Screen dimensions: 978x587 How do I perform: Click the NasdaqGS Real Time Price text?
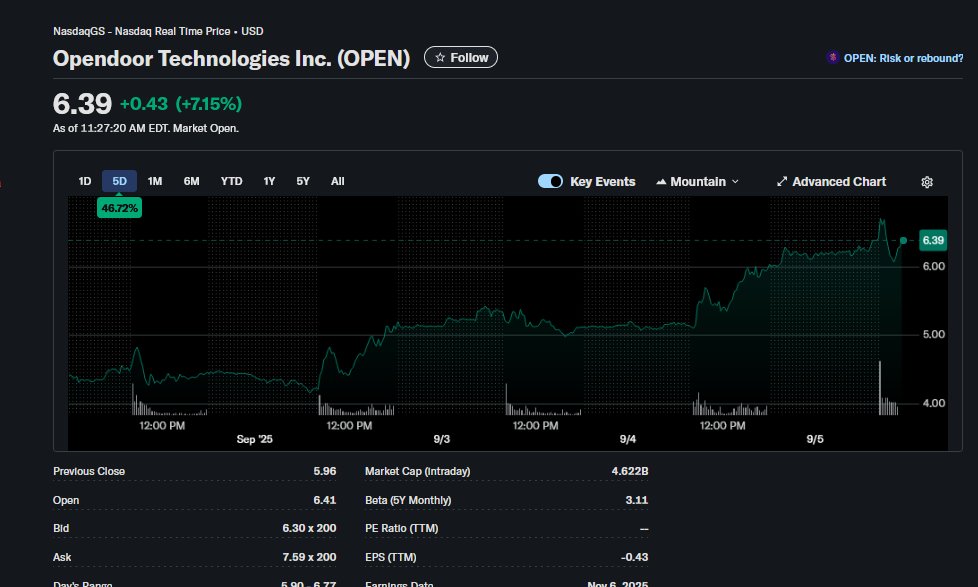(x=158, y=31)
